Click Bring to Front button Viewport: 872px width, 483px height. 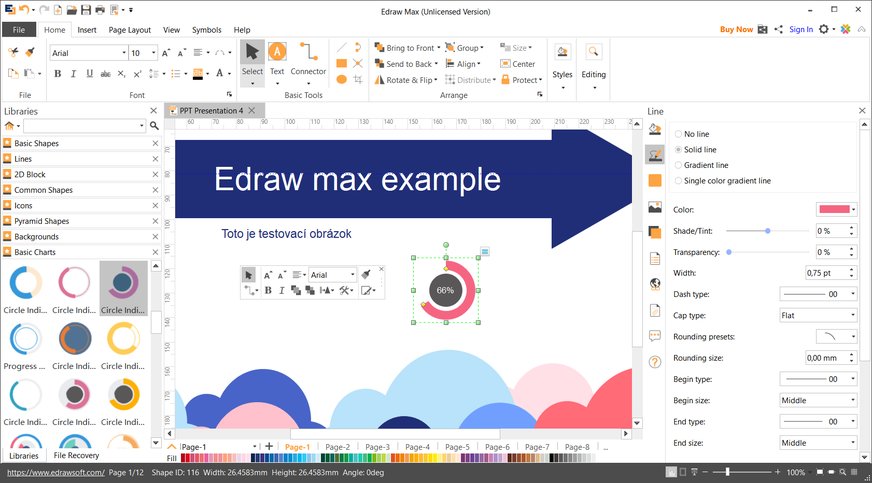(410, 48)
